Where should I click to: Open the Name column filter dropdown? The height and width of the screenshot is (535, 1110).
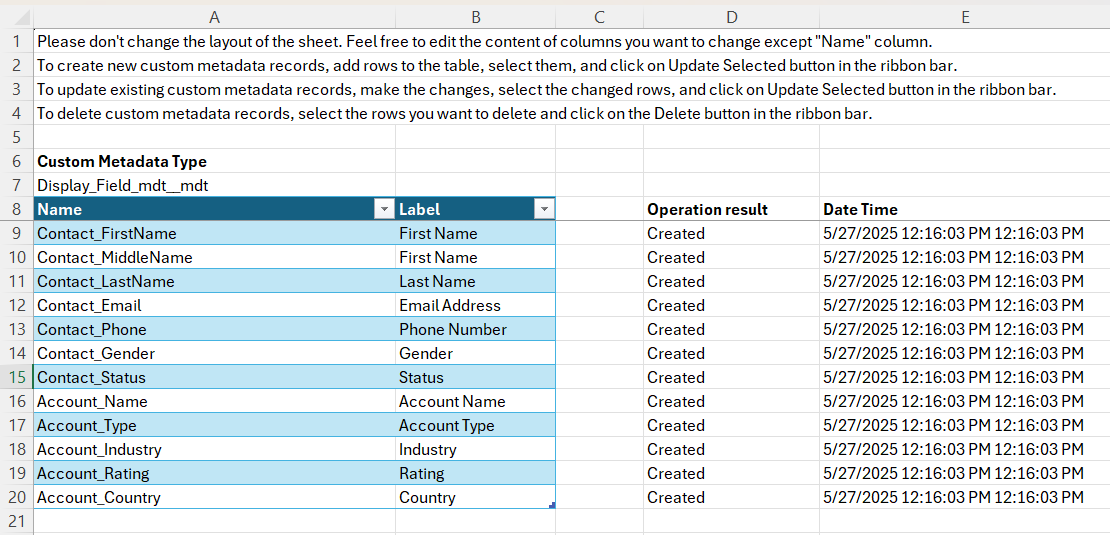pyautogui.click(x=383, y=209)
